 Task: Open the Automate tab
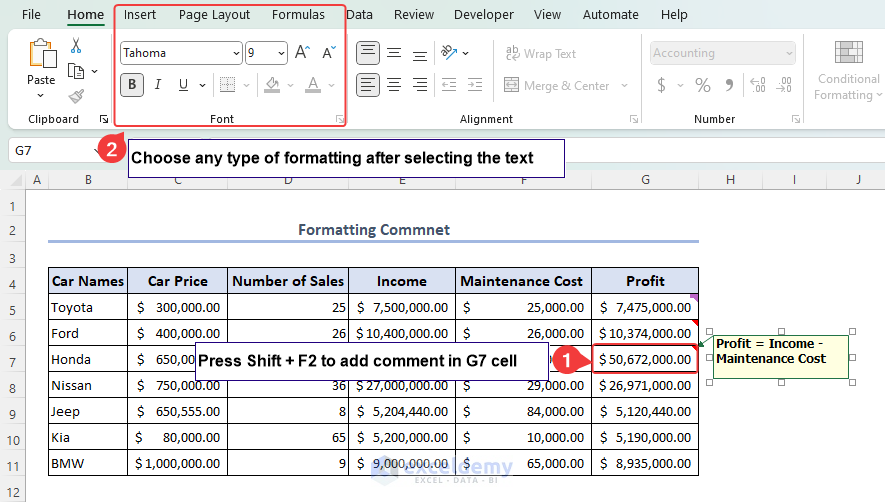611,15
